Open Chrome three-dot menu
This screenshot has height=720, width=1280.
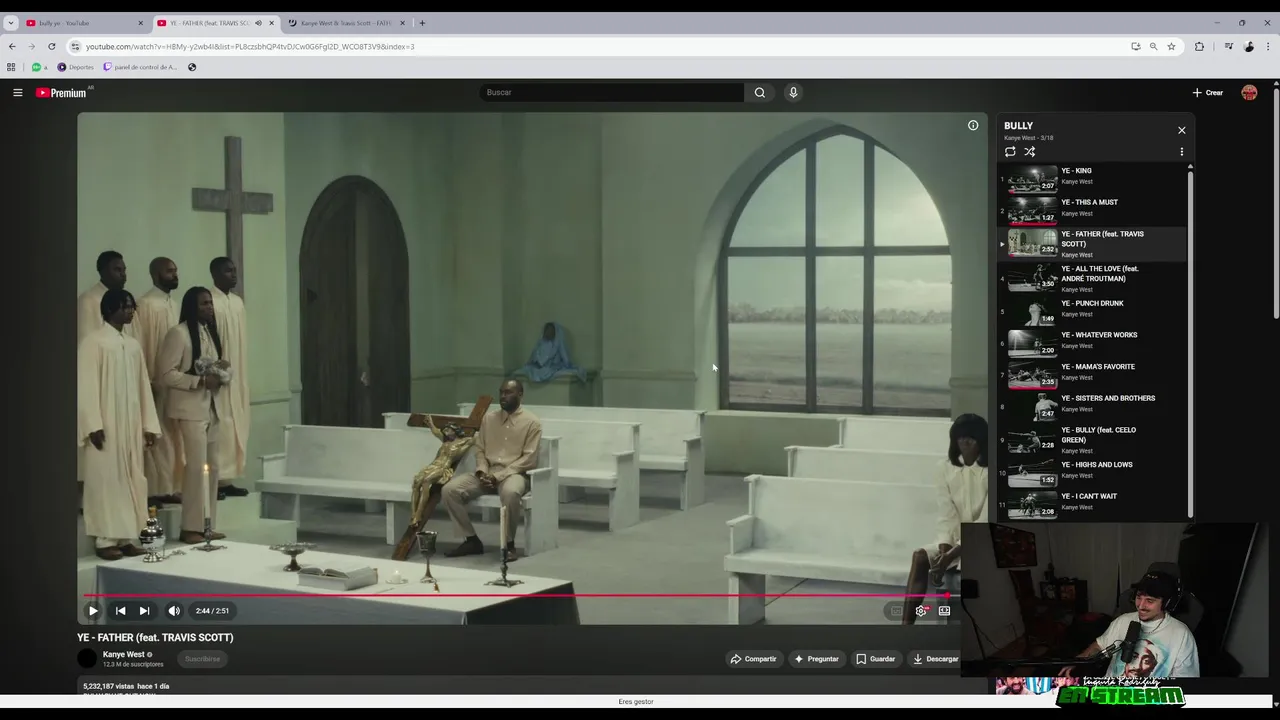(x=1268, y=47)
